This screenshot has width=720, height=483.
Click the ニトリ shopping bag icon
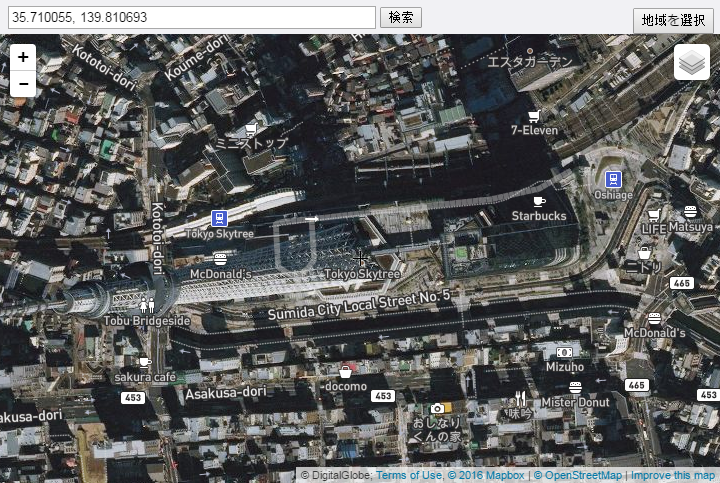tap(644, 253)
